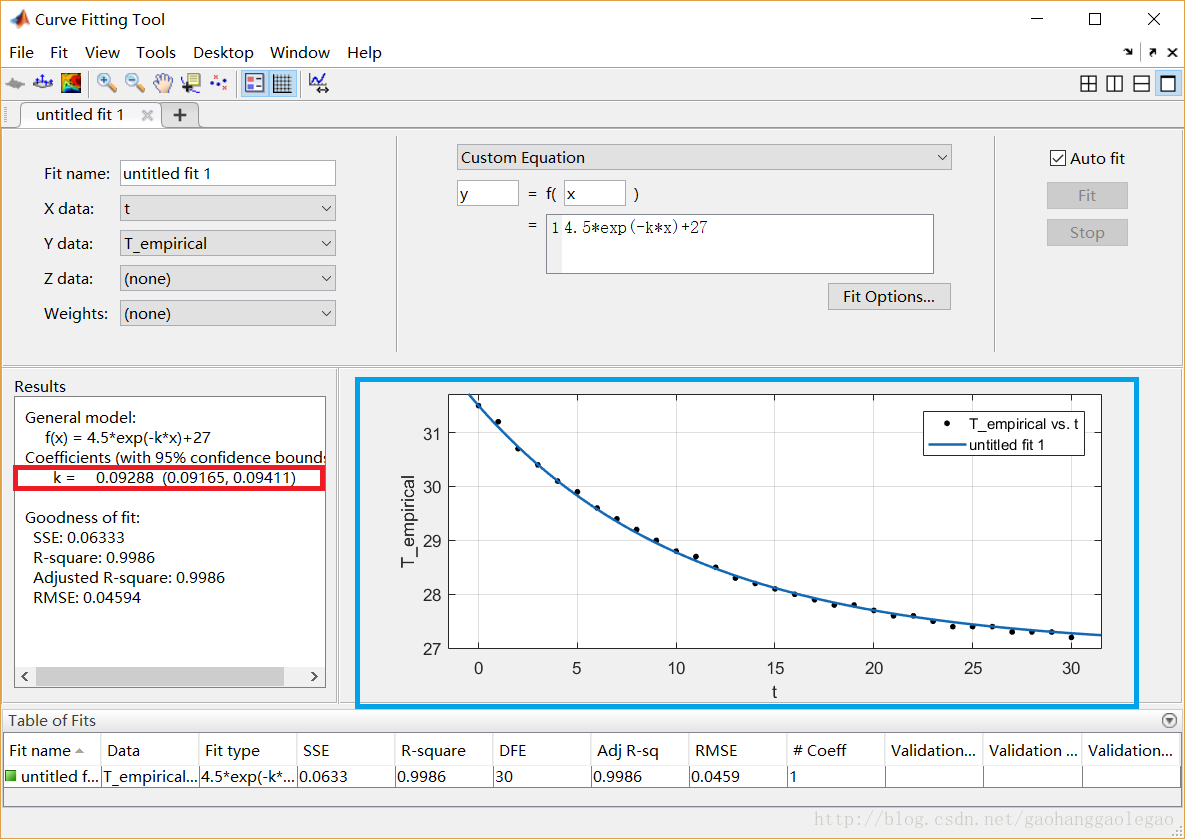Click the 'T_empirical vs. t' legend entry
The image size is (1185, 839).
click(x=1010, y=424)
